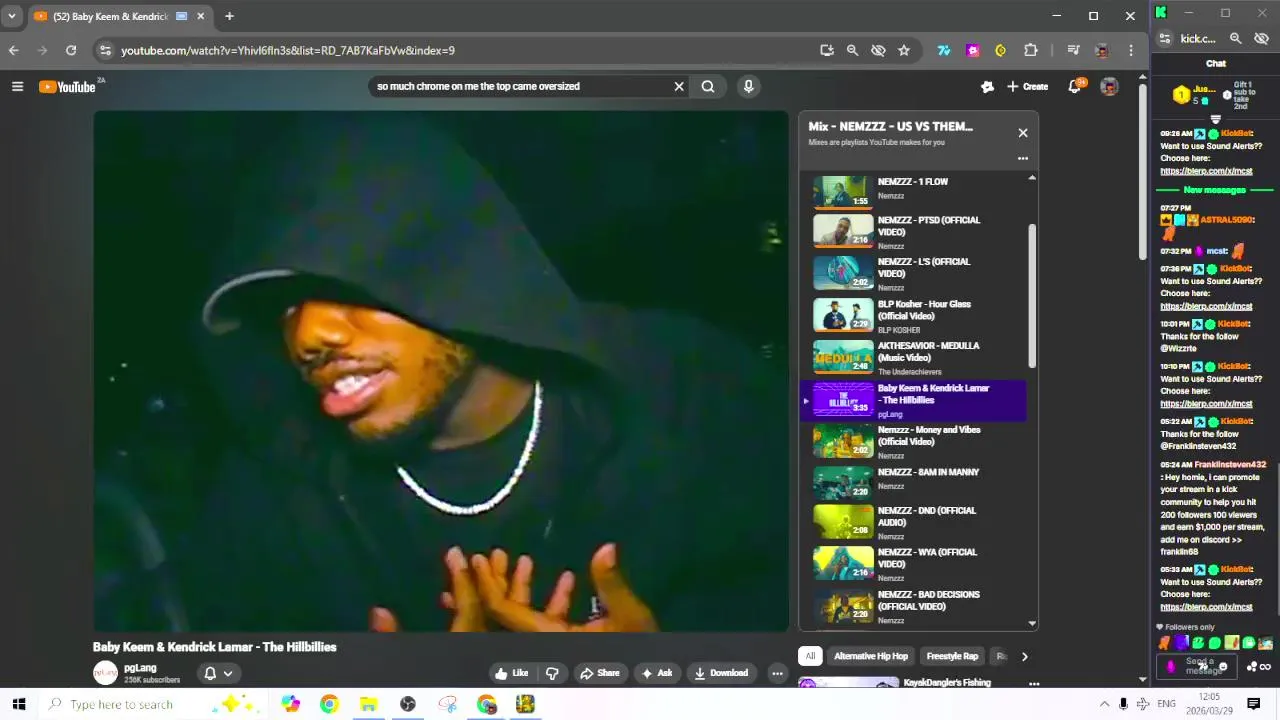Open the YouTube account avatar menu
Screen dimensions: 1280x720
pyautogui.click(x=1109, y=87)
